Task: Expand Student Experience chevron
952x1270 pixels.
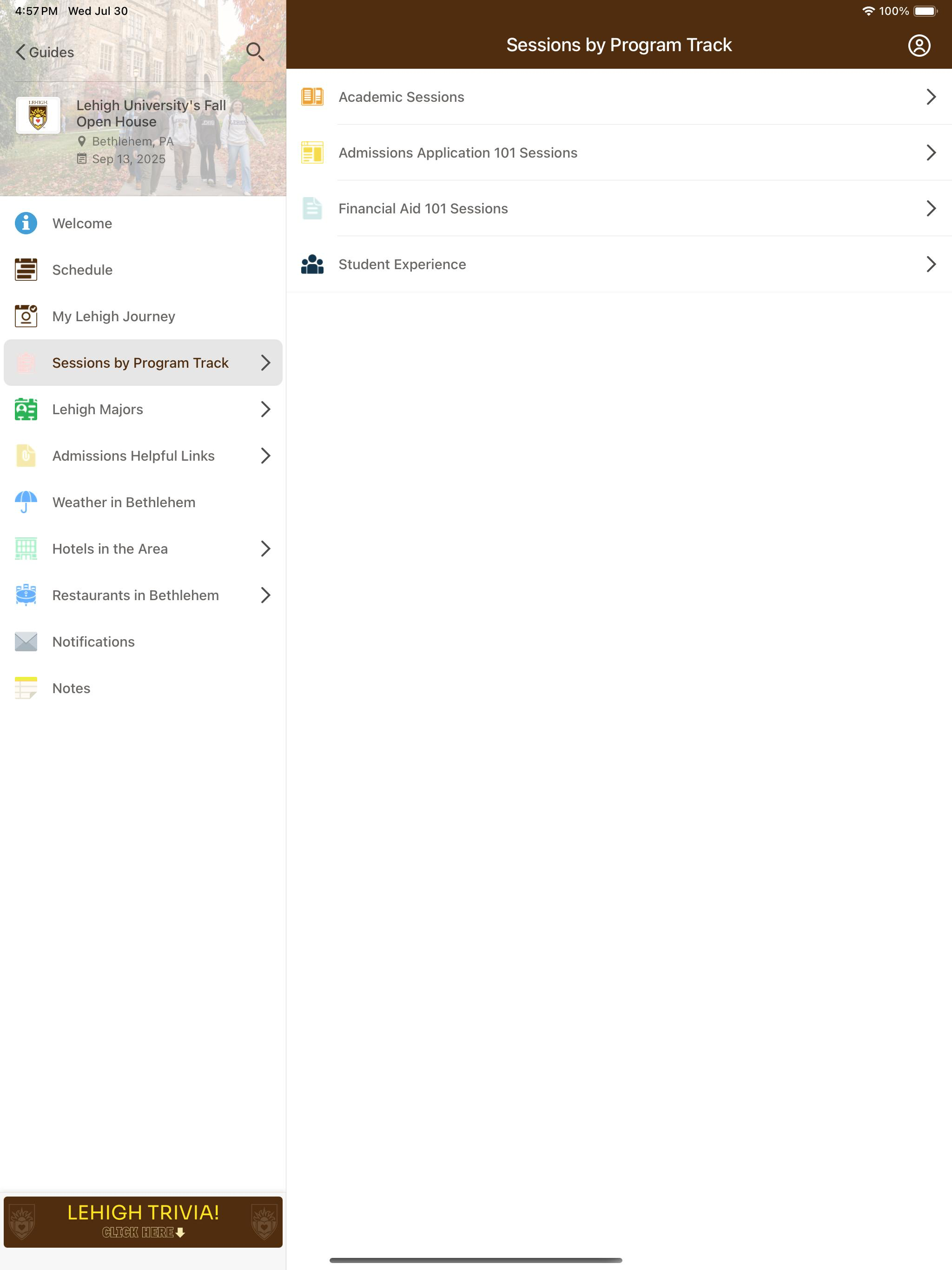Action: click(x=931, y=264)
